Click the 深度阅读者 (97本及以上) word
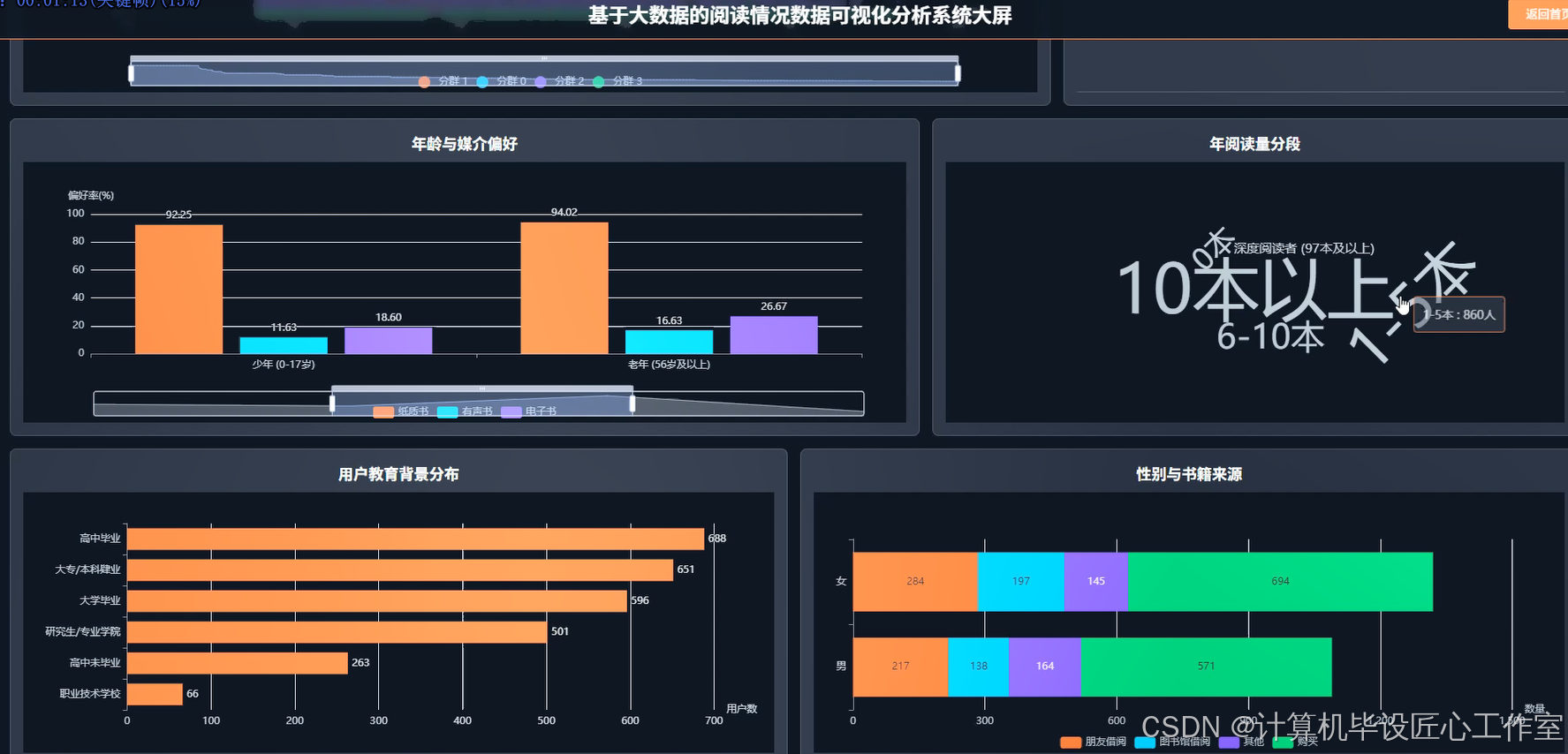1568x754 pixels. (1304, 249)
